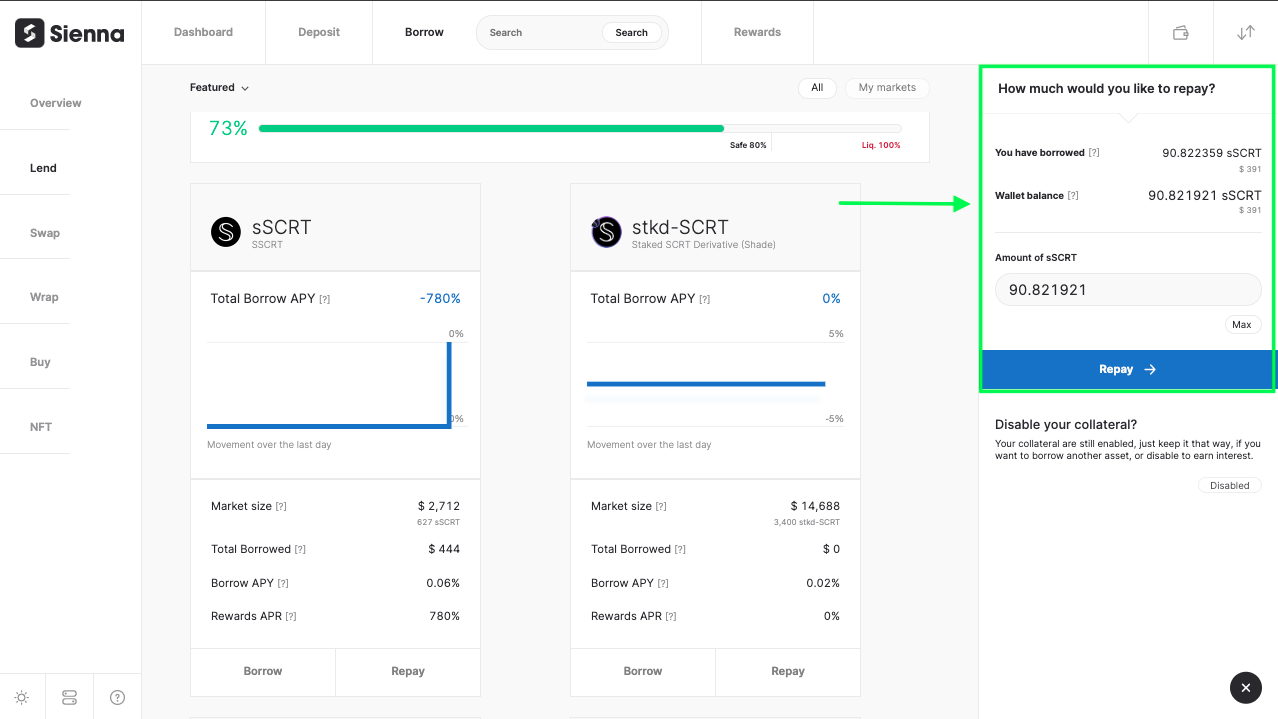Viewport: 1278px width, 719px height.
Task: Show help for stkd-SCRT Total Borrow APY
Action: pos(705,299)
